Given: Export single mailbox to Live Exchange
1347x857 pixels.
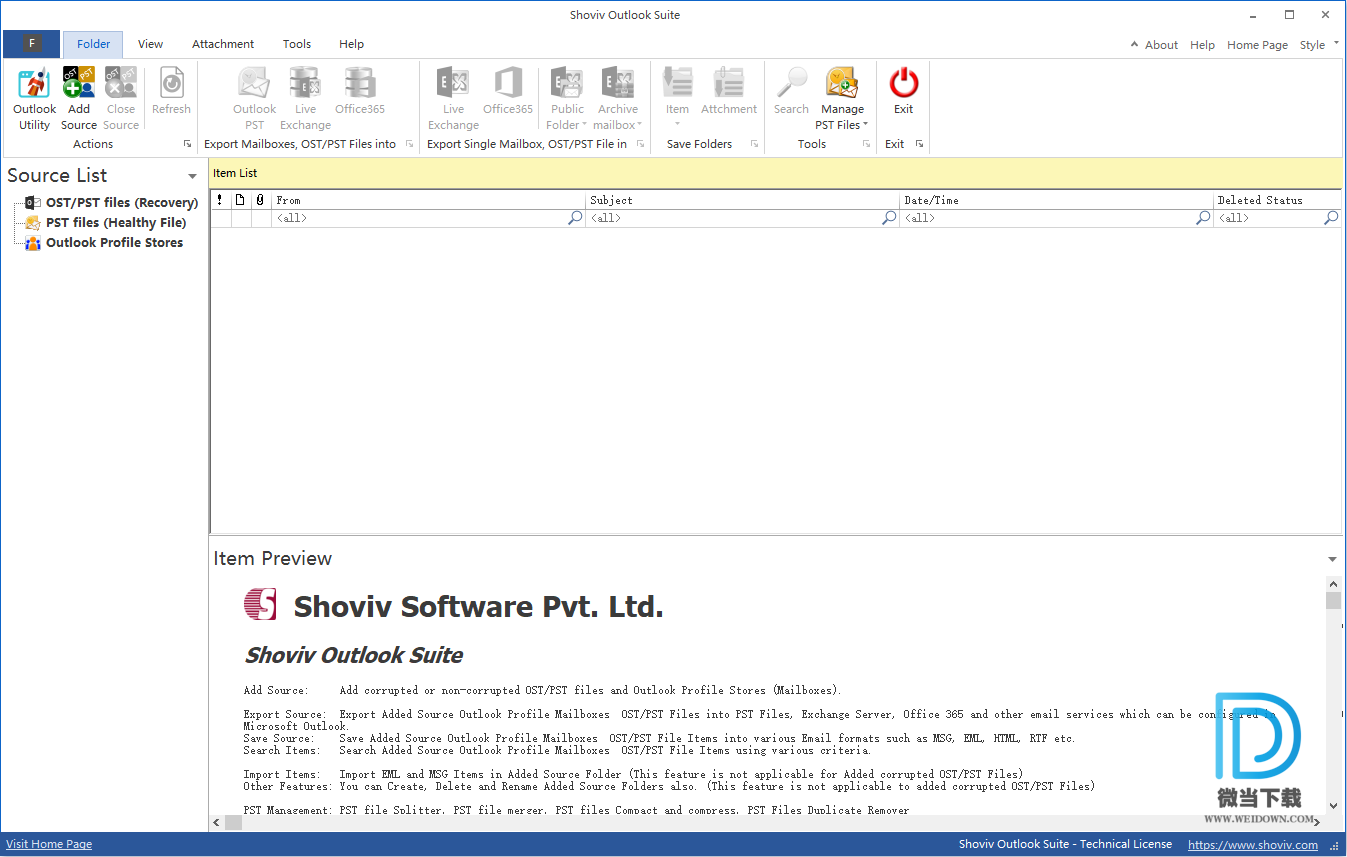Looking at the screenshot, I should click(453, 98).
